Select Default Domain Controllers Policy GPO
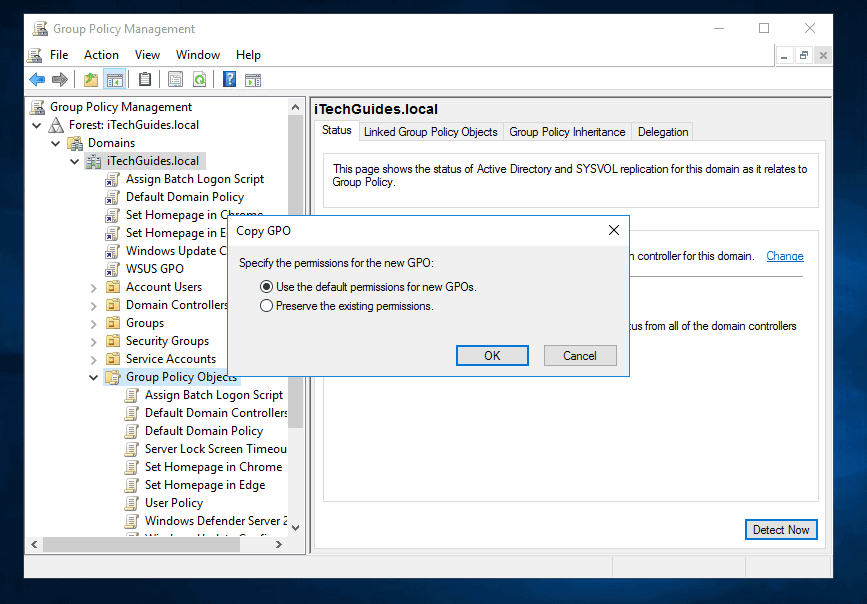Screen dimensions: 867x604 click(x=216, y=413)
